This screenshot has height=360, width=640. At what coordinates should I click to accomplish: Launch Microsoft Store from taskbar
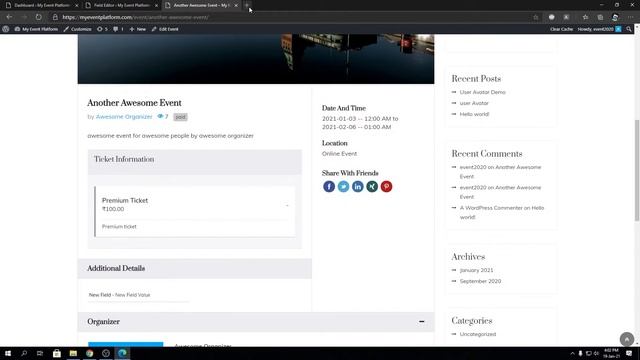[57, 353]
